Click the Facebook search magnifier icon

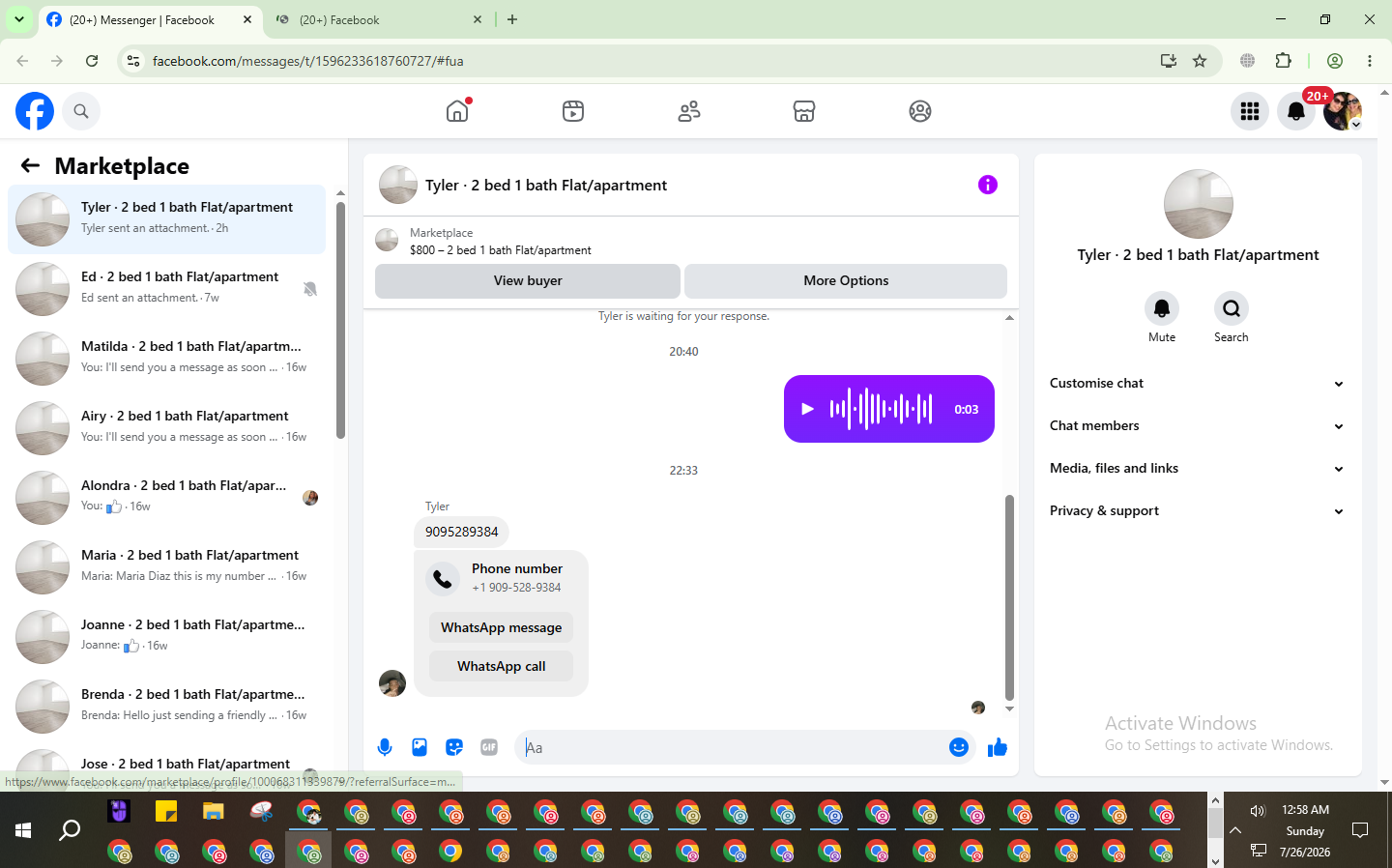[81, 111]
